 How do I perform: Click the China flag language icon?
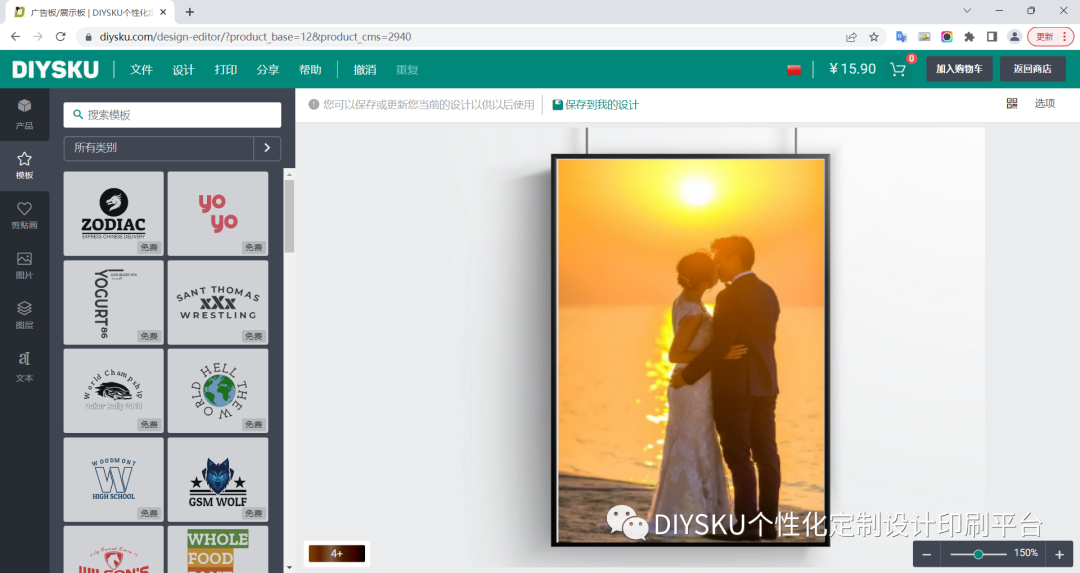coord(793,70)
